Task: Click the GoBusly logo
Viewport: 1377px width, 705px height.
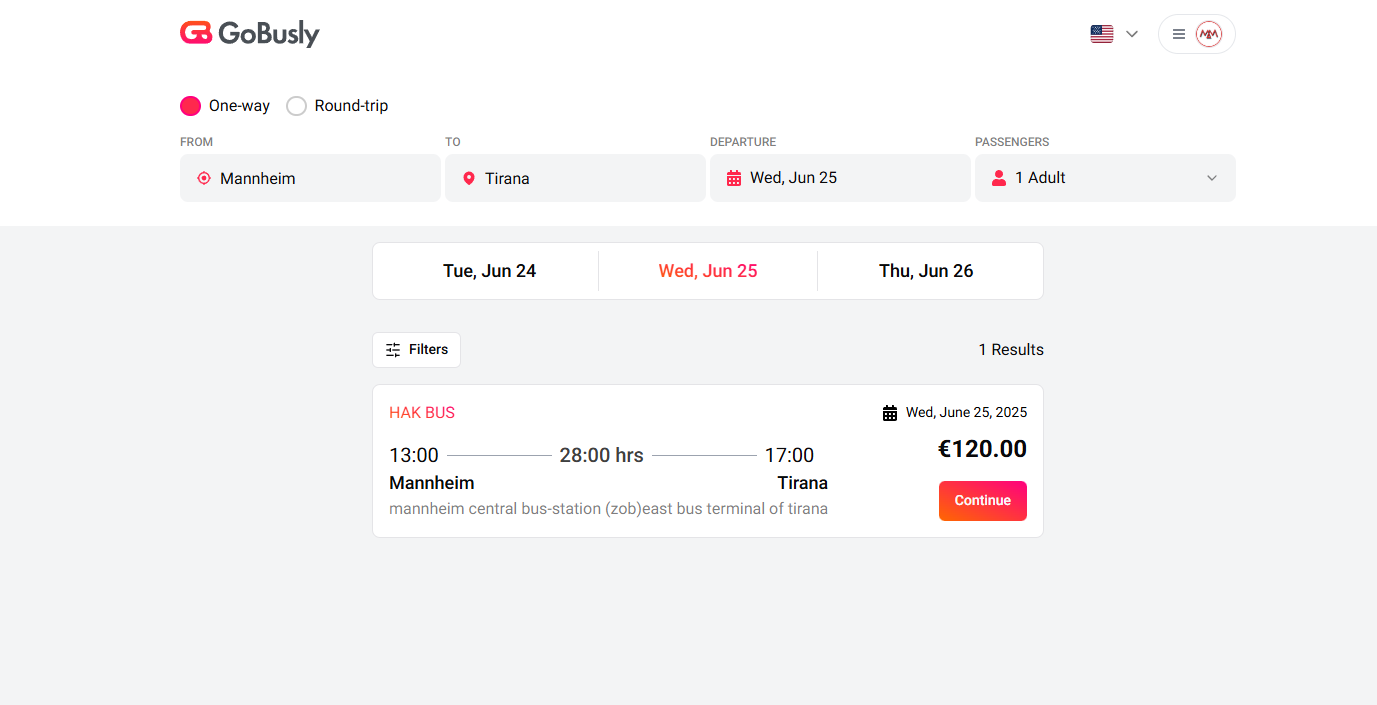Action: coord(250,34)
